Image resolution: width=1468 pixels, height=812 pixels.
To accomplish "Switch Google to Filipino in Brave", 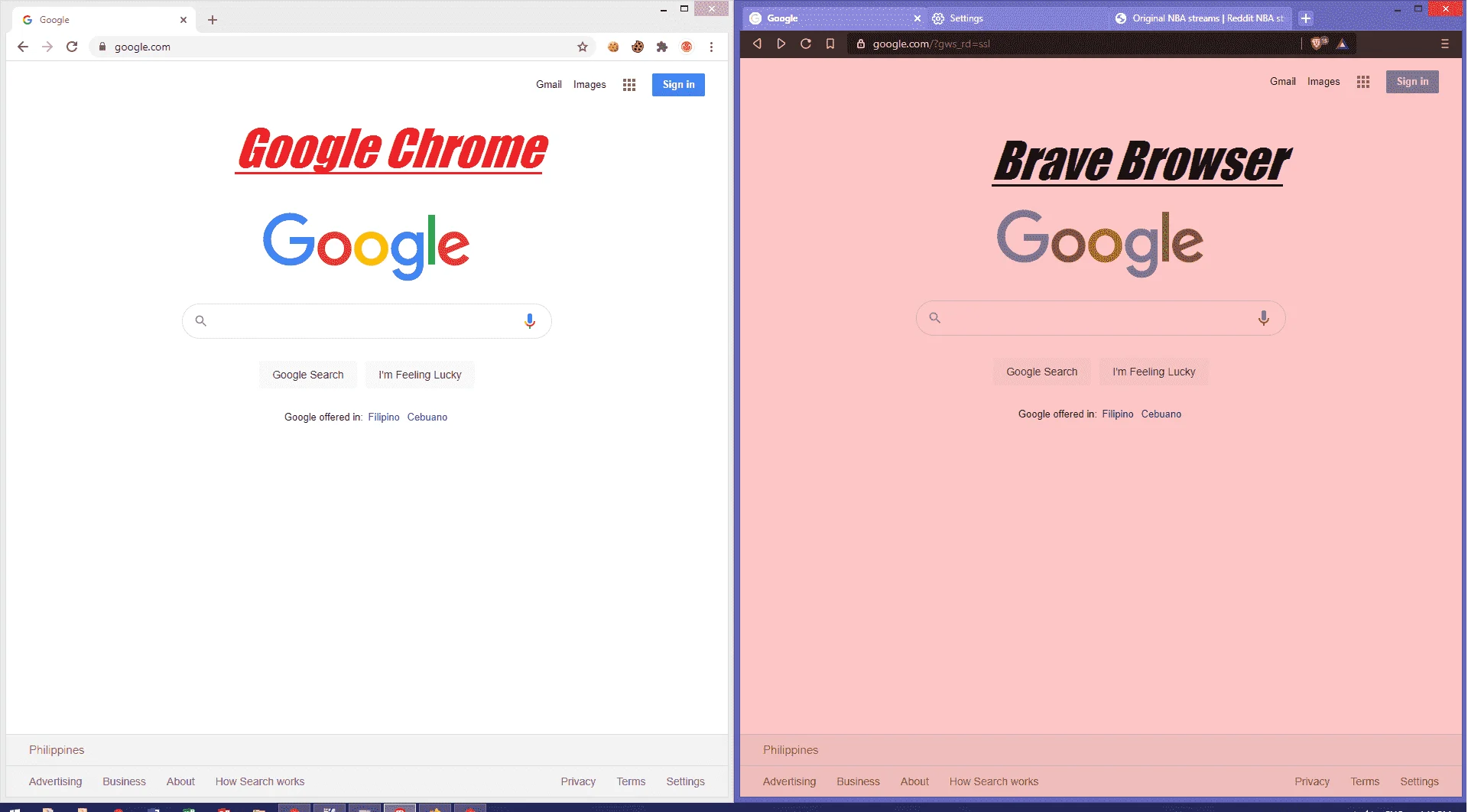I will [1118, 414].
